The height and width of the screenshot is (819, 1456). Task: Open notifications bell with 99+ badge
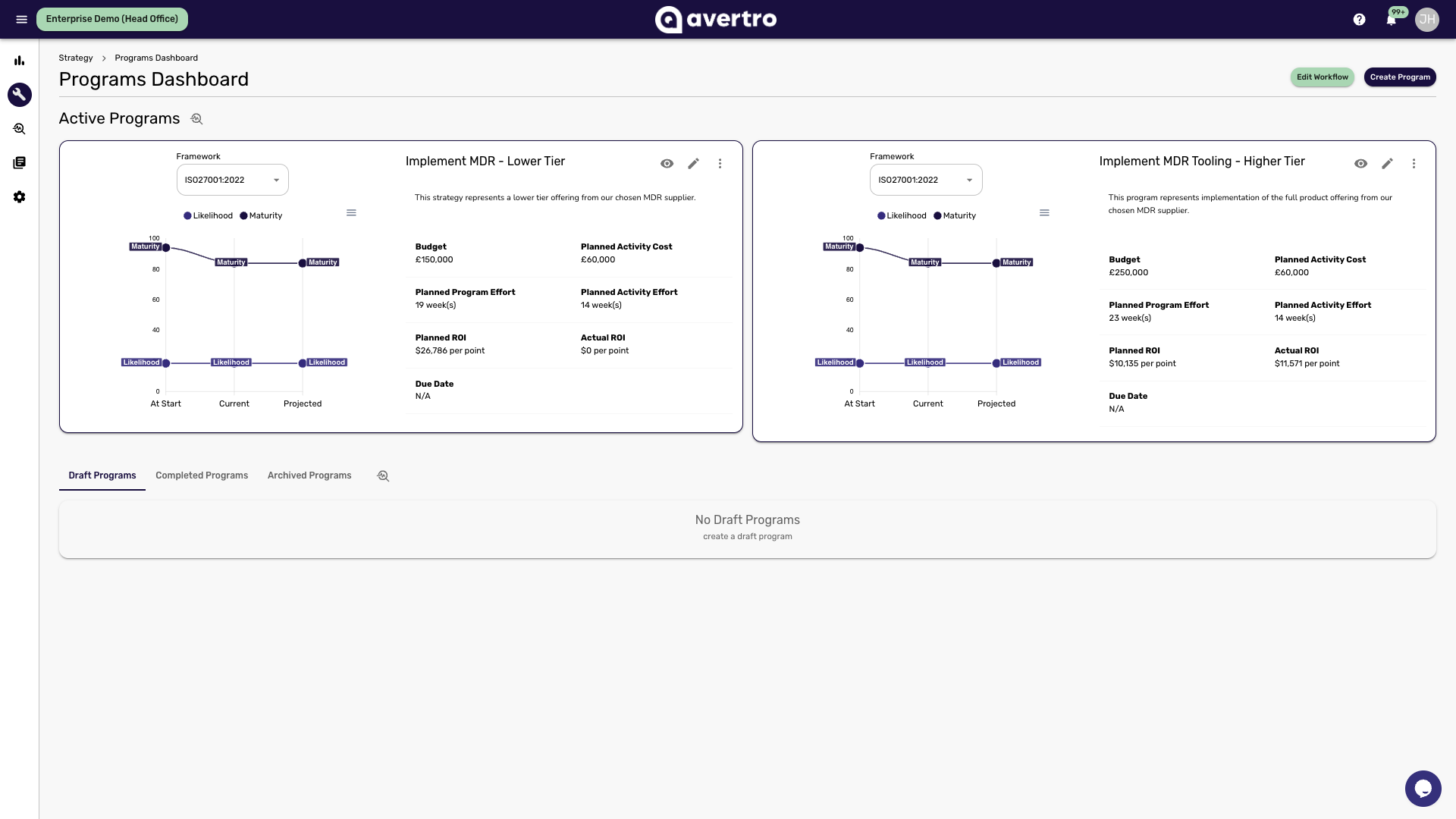[x=1392, y=20]
